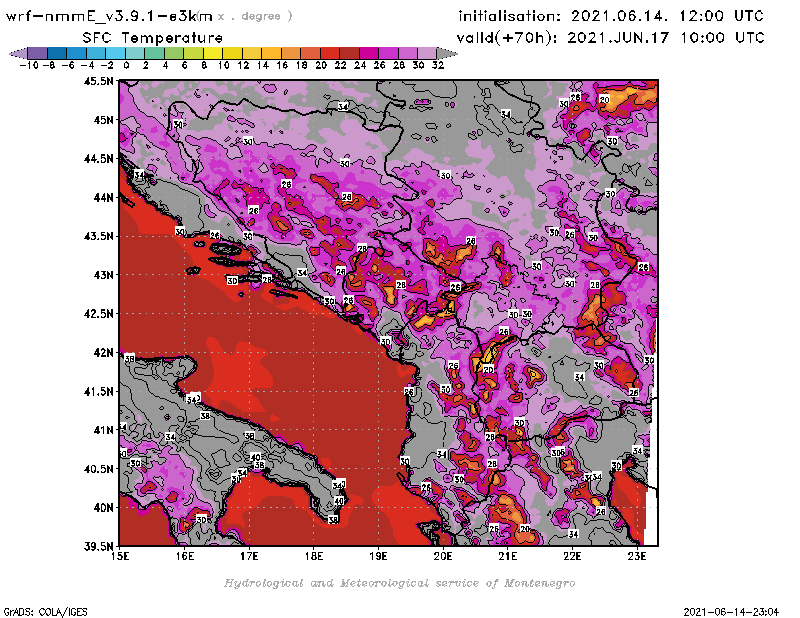Click the gray arrow swatch above 32 on legend

click(447, 53)
